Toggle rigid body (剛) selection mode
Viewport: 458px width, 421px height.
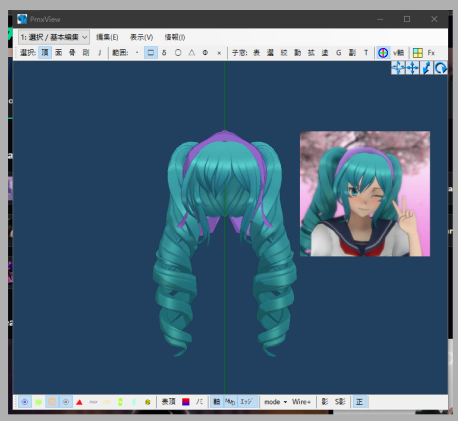(x=86, y=53)
